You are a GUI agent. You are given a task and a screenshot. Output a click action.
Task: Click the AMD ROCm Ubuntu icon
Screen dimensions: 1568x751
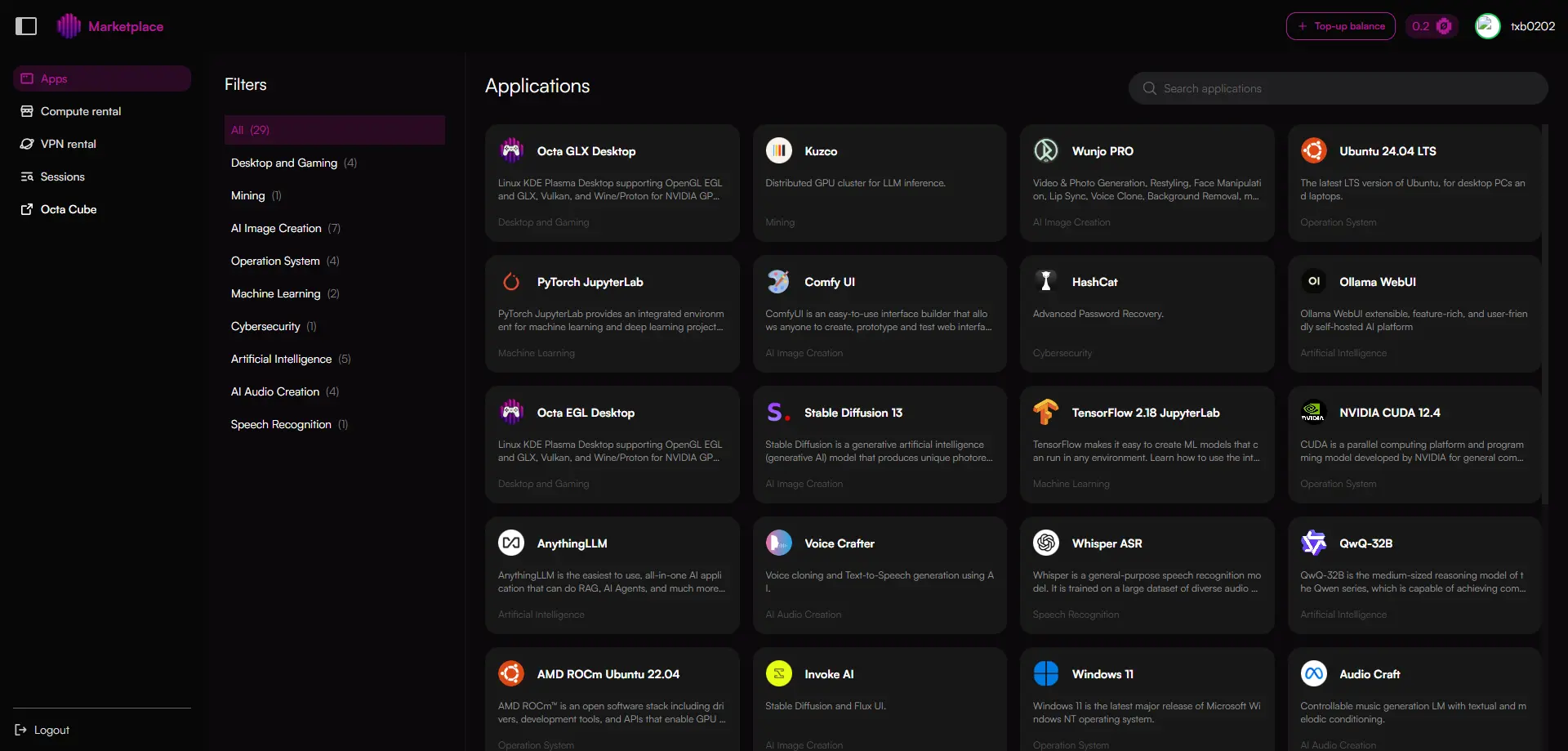[x=511, y=673]
